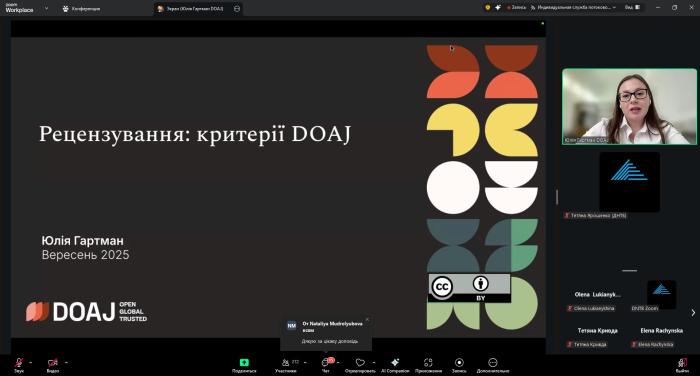Image resolution: width=700 pixels, height=376 pixels.
Task: Click the date text Вересень 2025
Action: tap(85, 255)
